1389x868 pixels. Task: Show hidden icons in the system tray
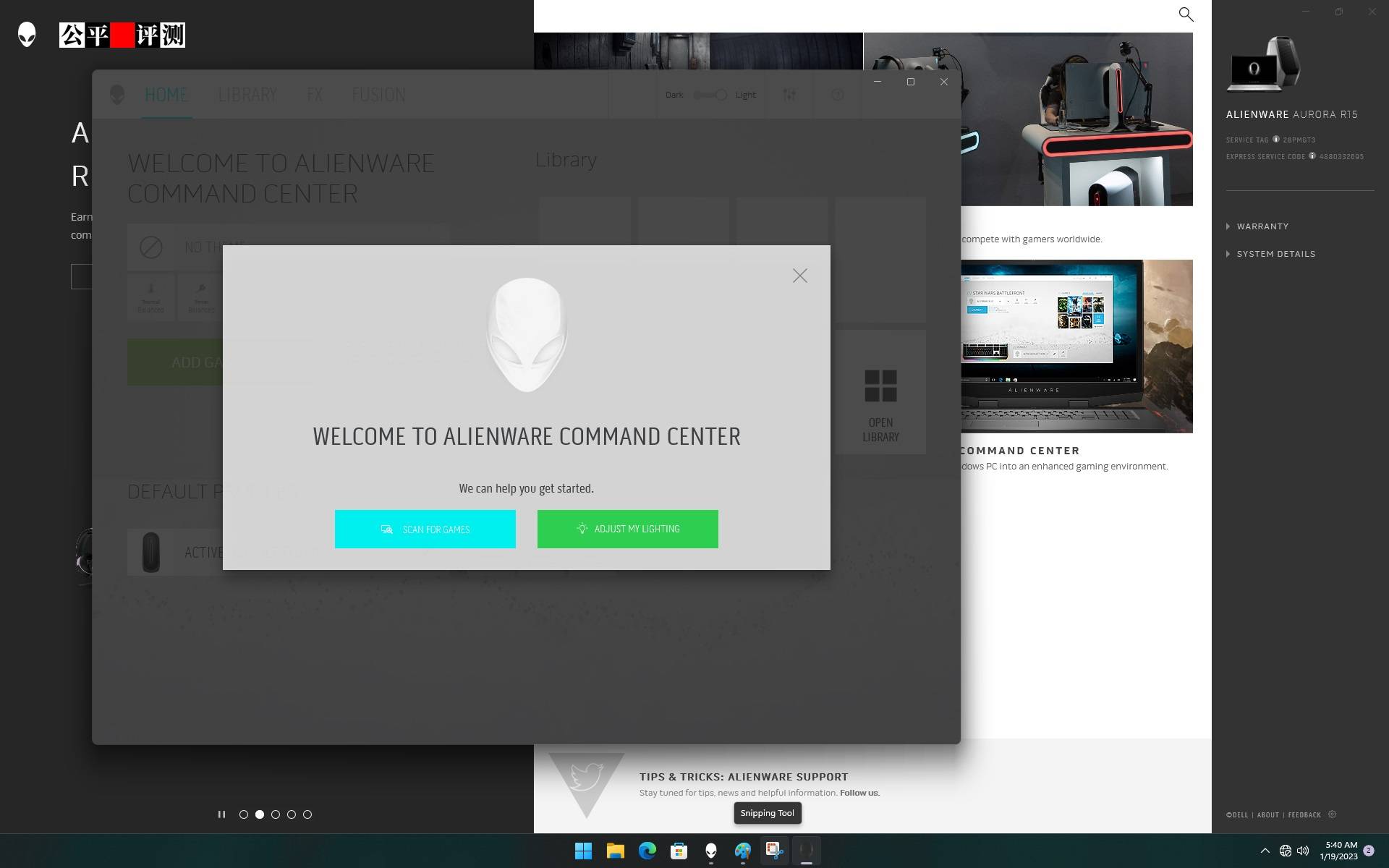(1265, 851)
